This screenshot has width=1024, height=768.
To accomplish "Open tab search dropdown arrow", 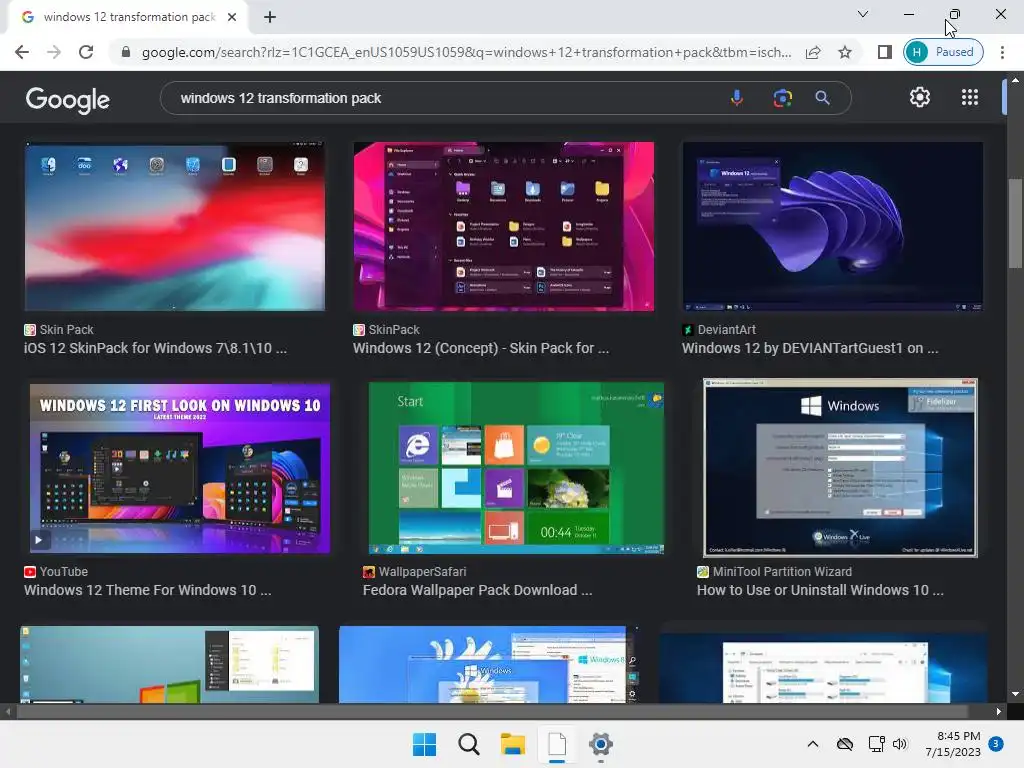I will tap(863, 14).
